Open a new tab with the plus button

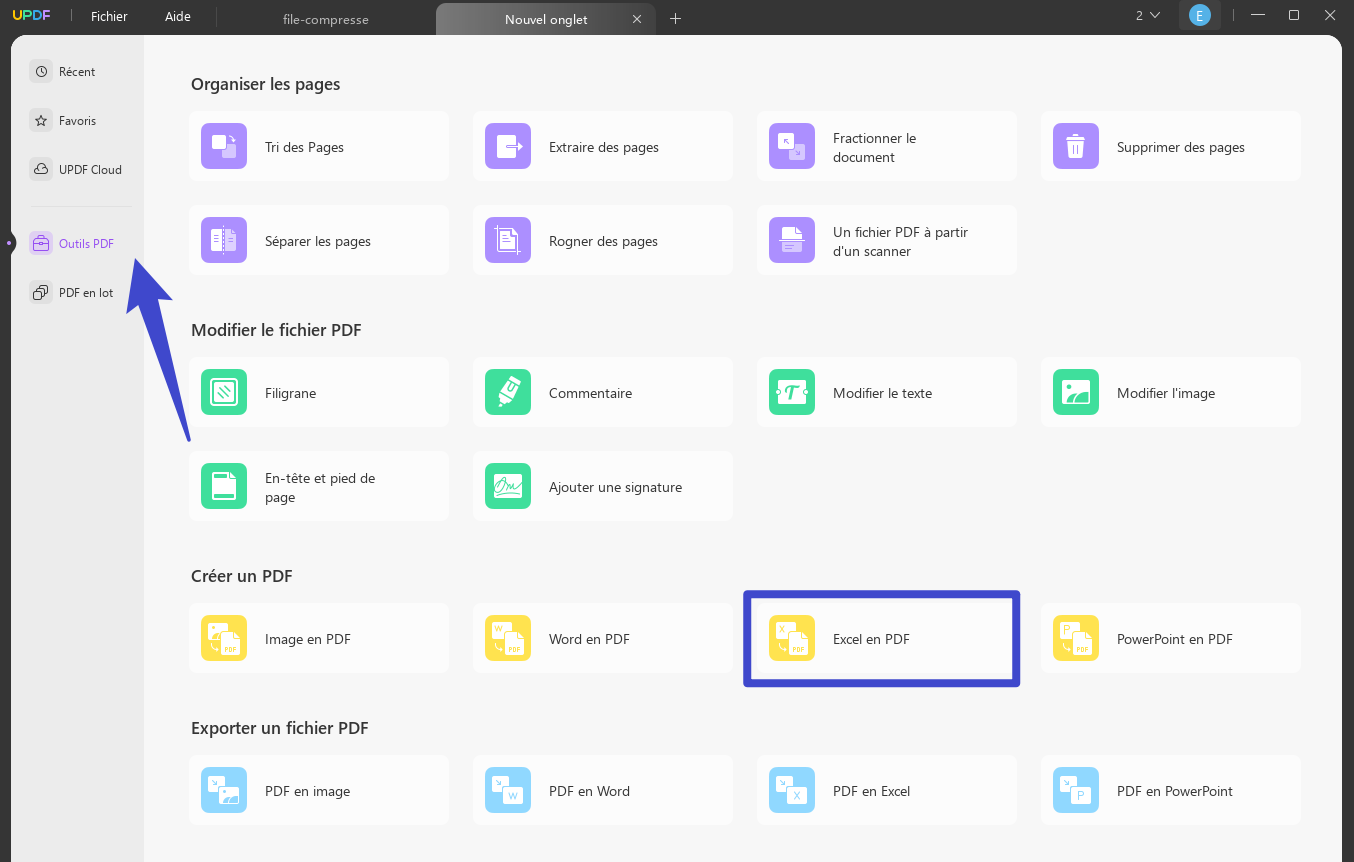click(675, 17)
